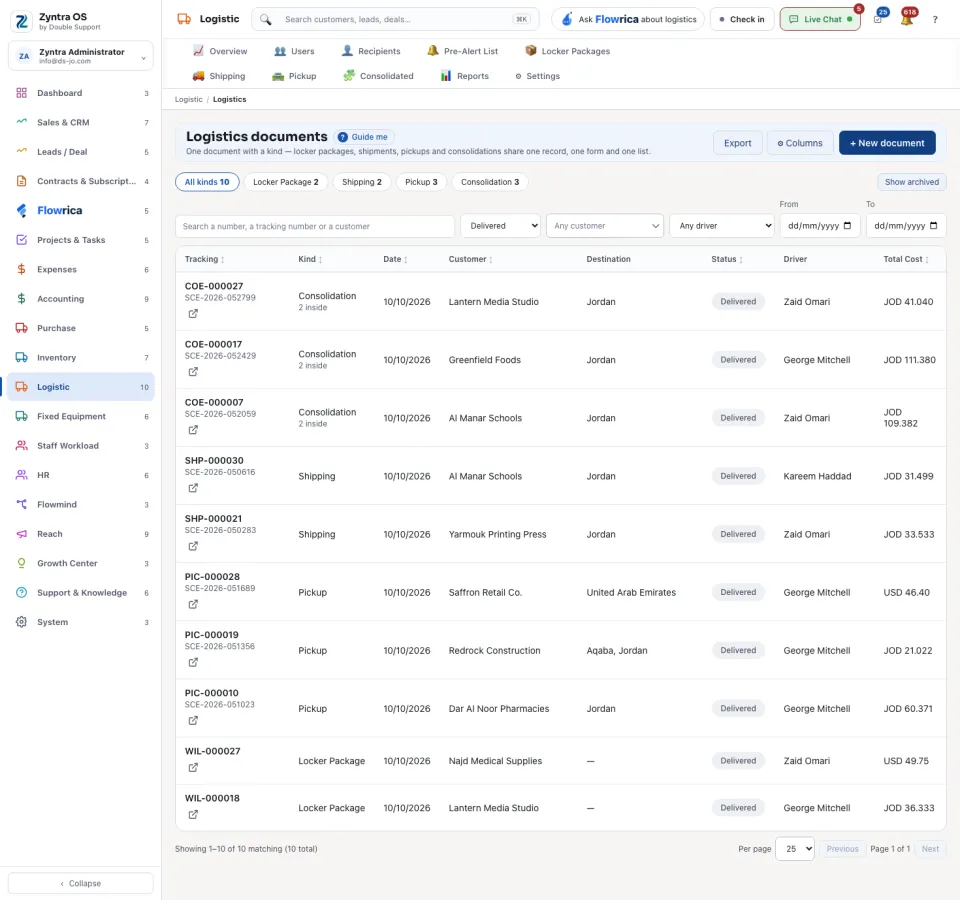Screen dimensions: 960x900
Task: Open the Per page dropdown
Action: coord(795,849)
